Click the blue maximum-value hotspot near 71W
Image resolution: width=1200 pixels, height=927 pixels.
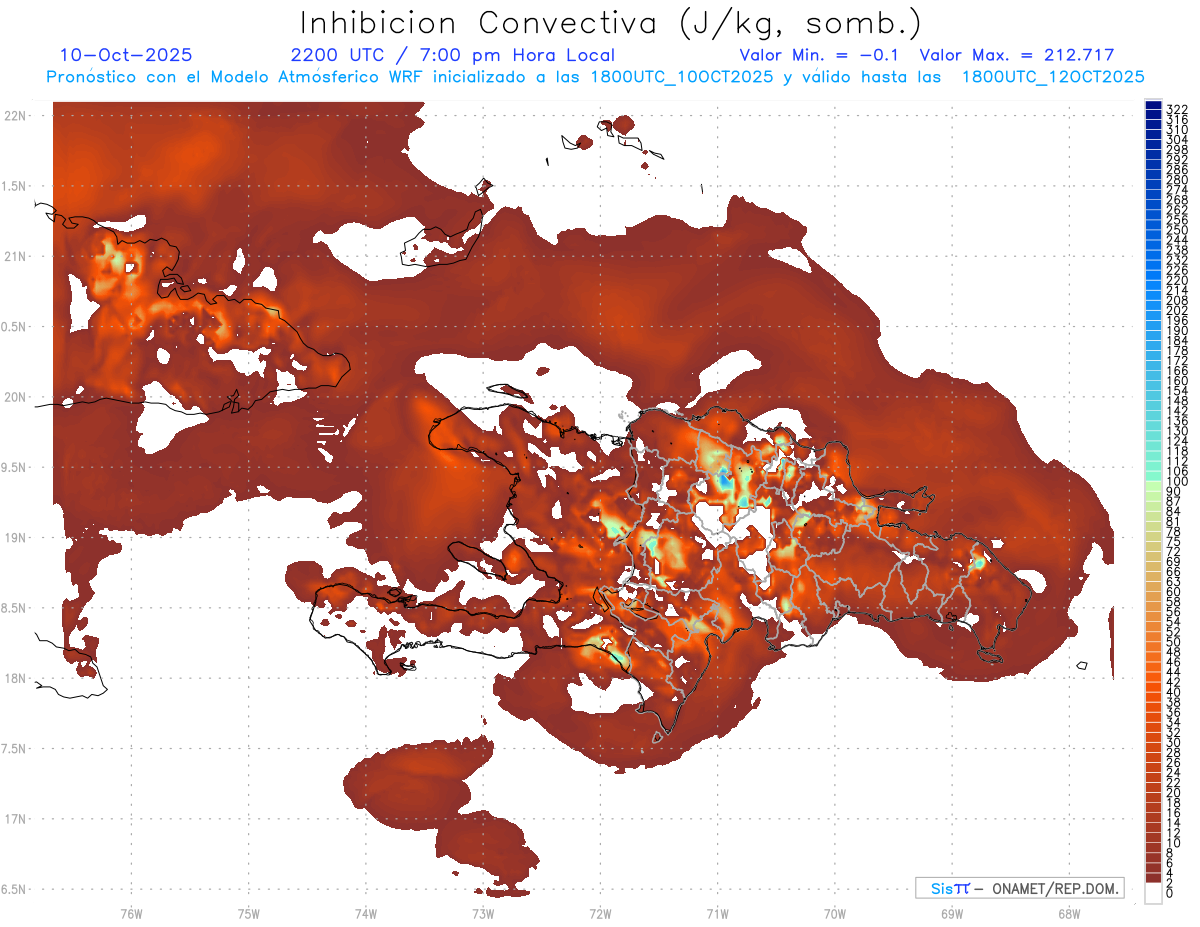pyautogui.click(x=722, y=480)
